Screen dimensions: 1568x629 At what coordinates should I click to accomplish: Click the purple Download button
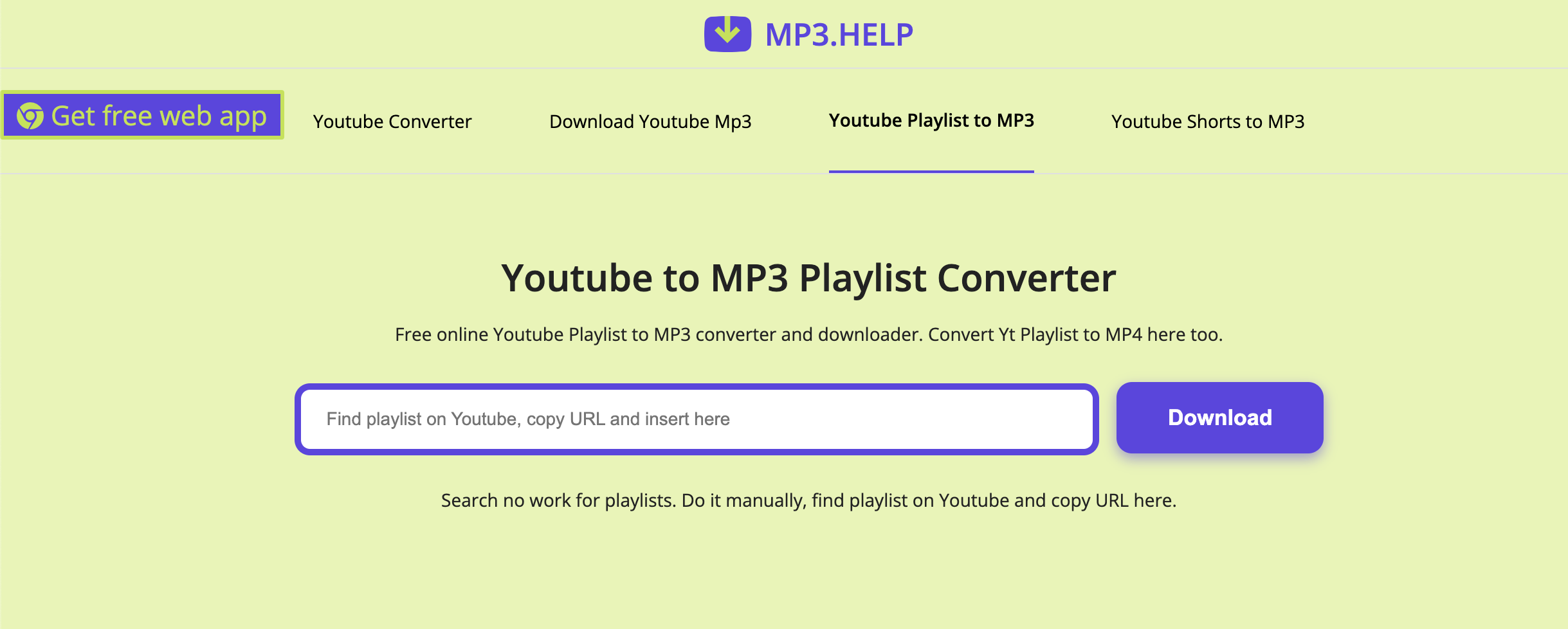[x=1219, y=417]
